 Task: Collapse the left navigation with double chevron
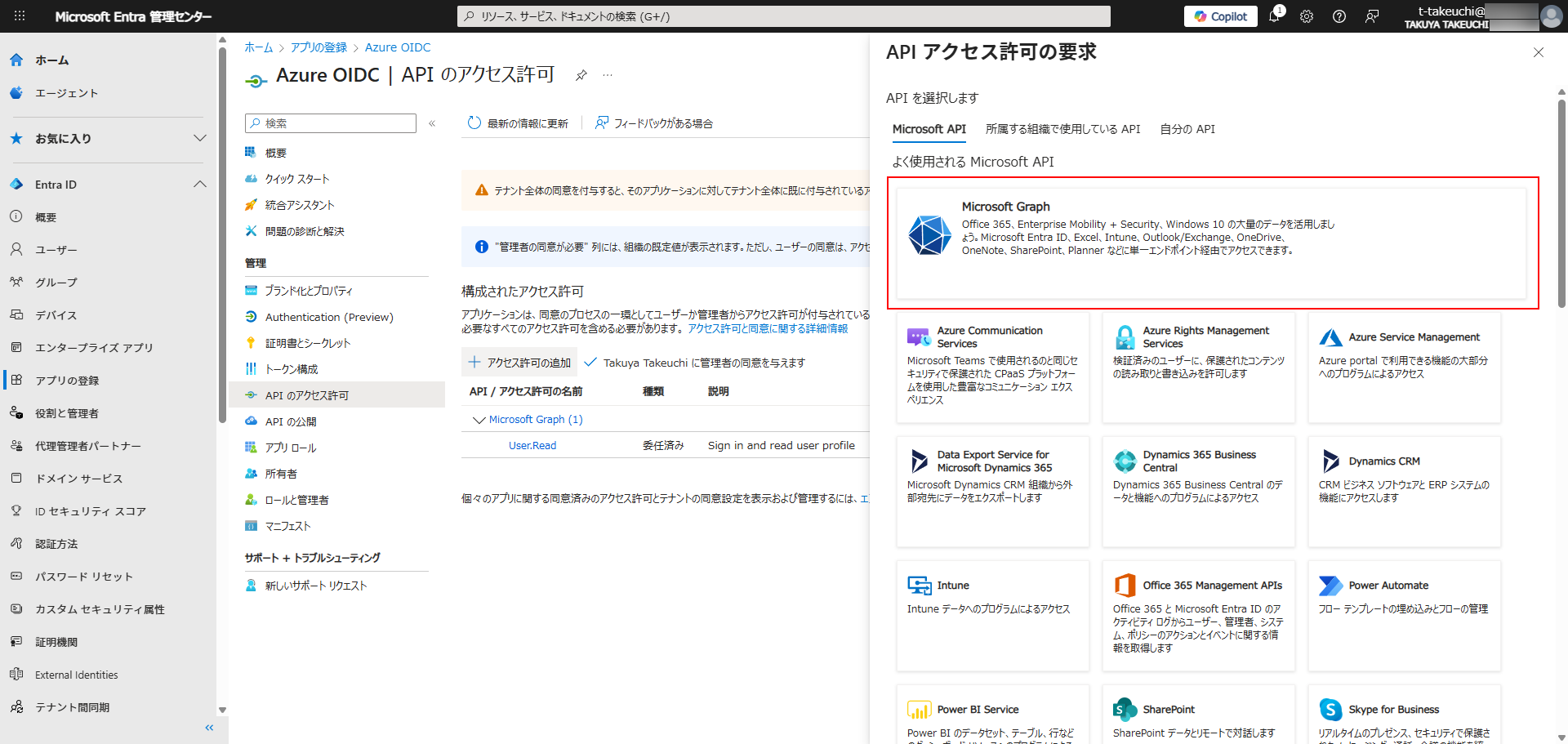(209, 728)
